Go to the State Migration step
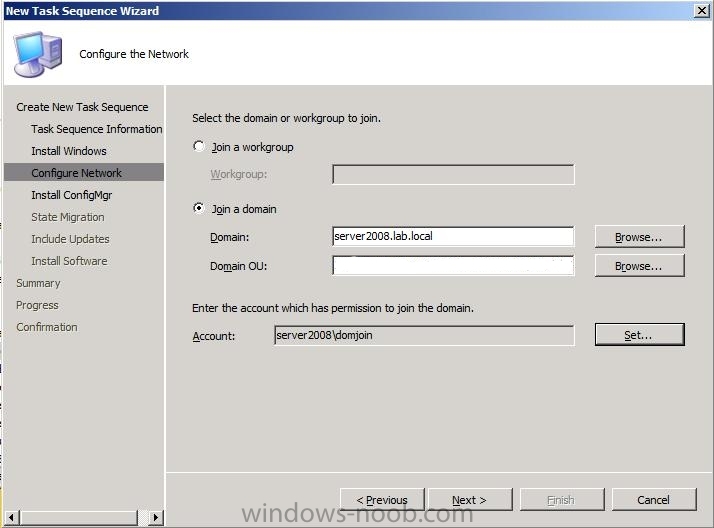714x528 pixels. click(x=68, y=217)
